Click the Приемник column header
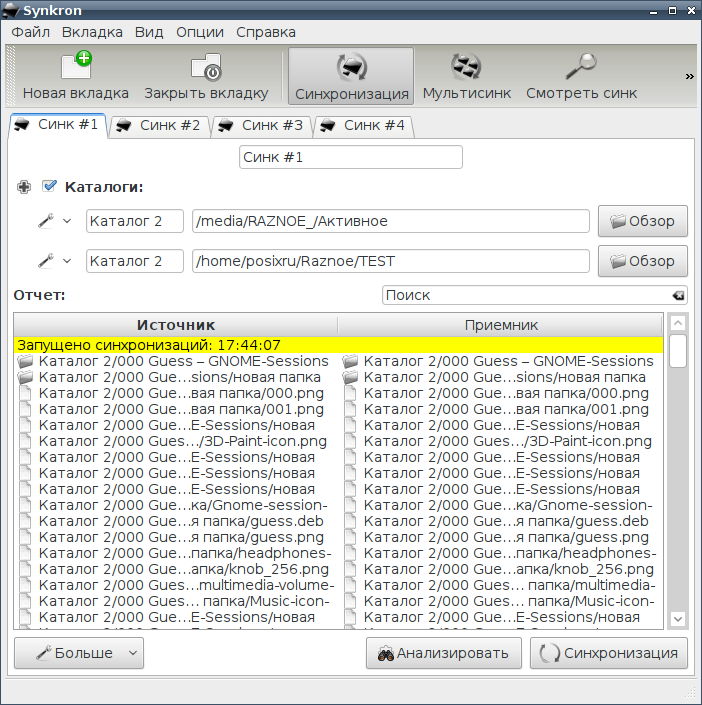Viewport: 702px width, 705px height. tap(501, 325)
